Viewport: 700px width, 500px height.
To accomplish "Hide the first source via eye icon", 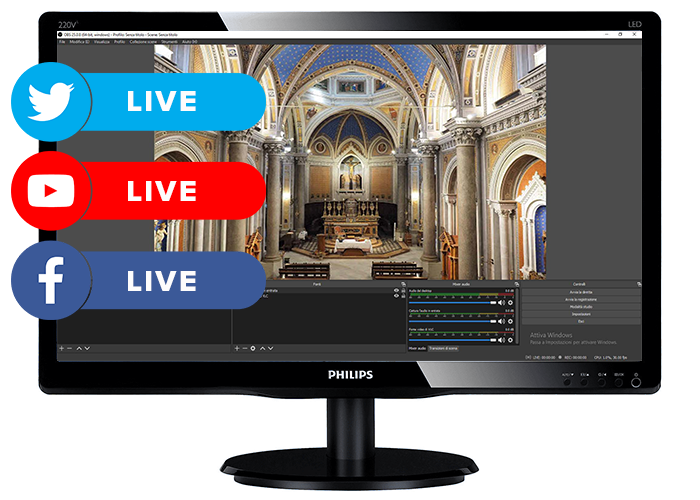I will pos(396,291).
